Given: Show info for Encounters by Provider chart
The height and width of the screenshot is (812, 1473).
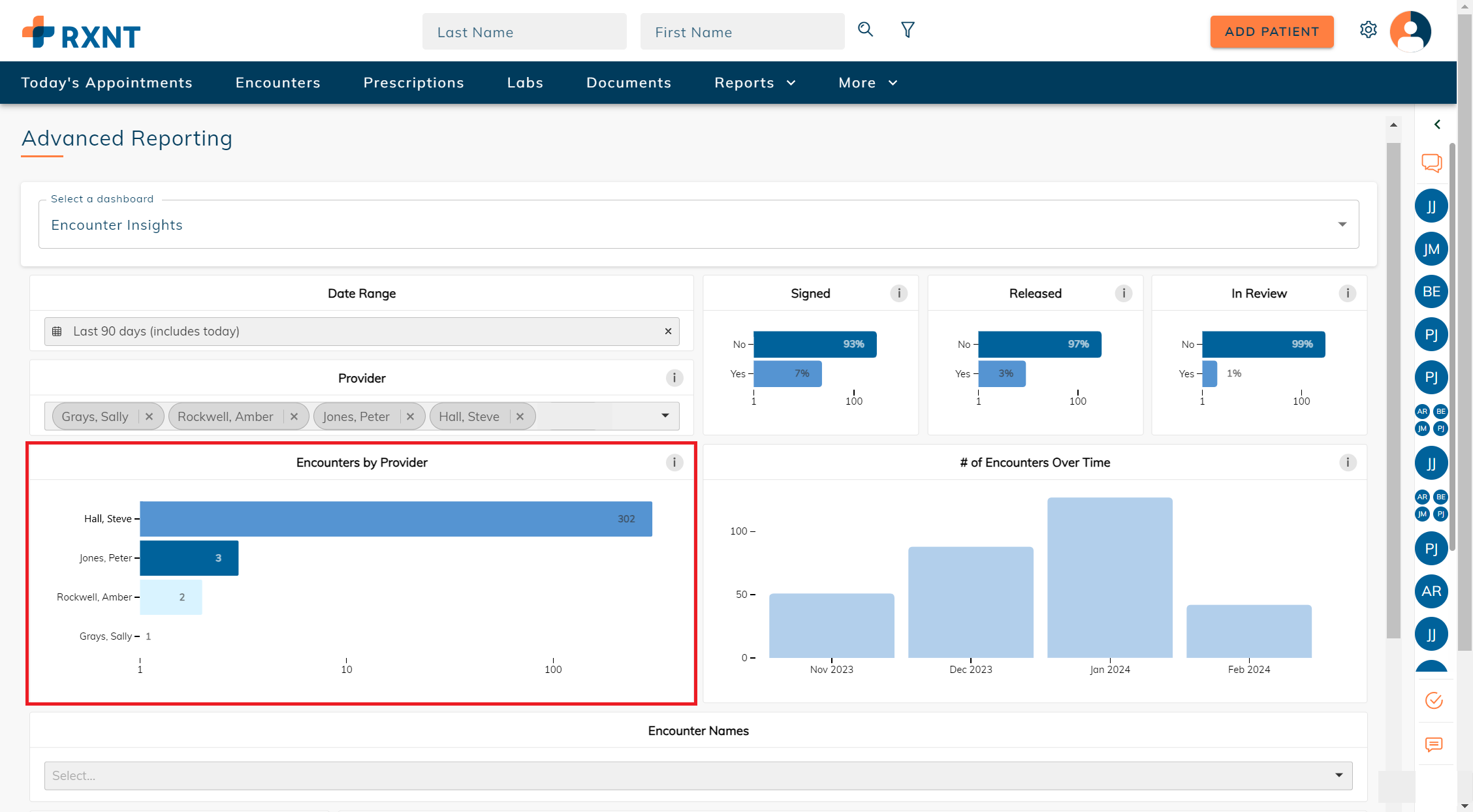Looking at the screenshot, I should pyautogui.click(x=674, y=462).
